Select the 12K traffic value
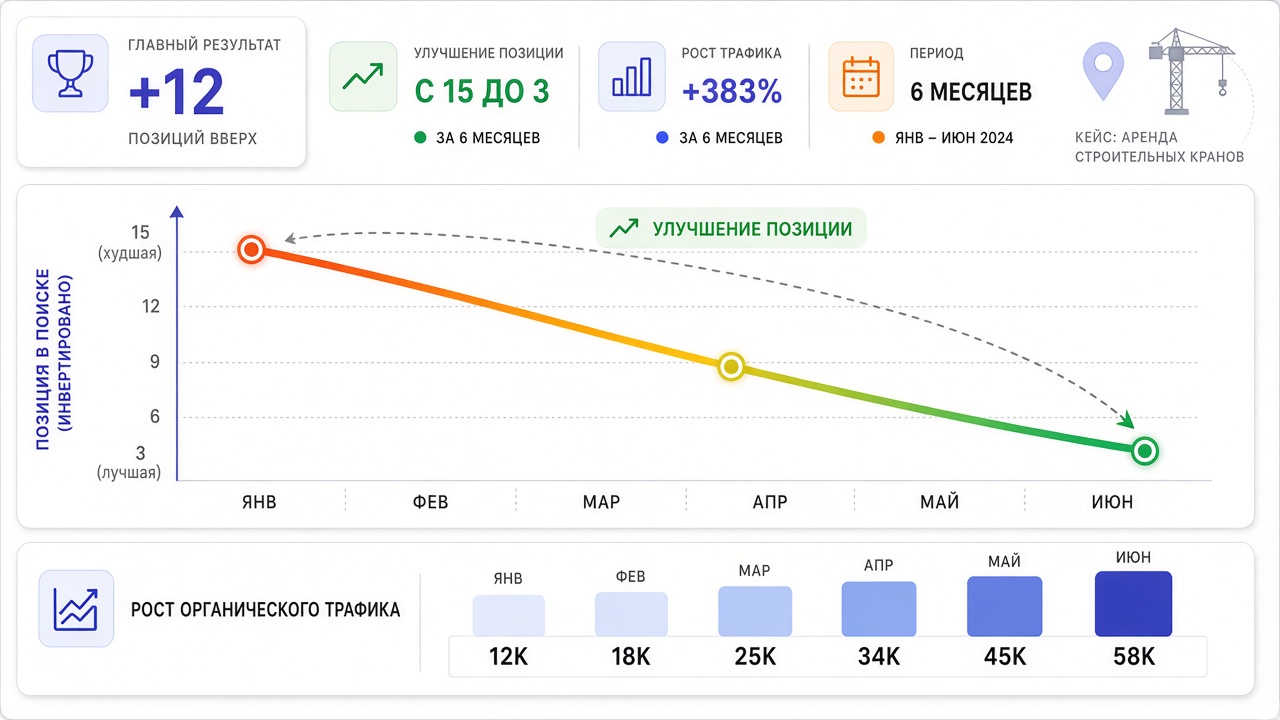The image size is (1280, 720). (x=509, y=657)
